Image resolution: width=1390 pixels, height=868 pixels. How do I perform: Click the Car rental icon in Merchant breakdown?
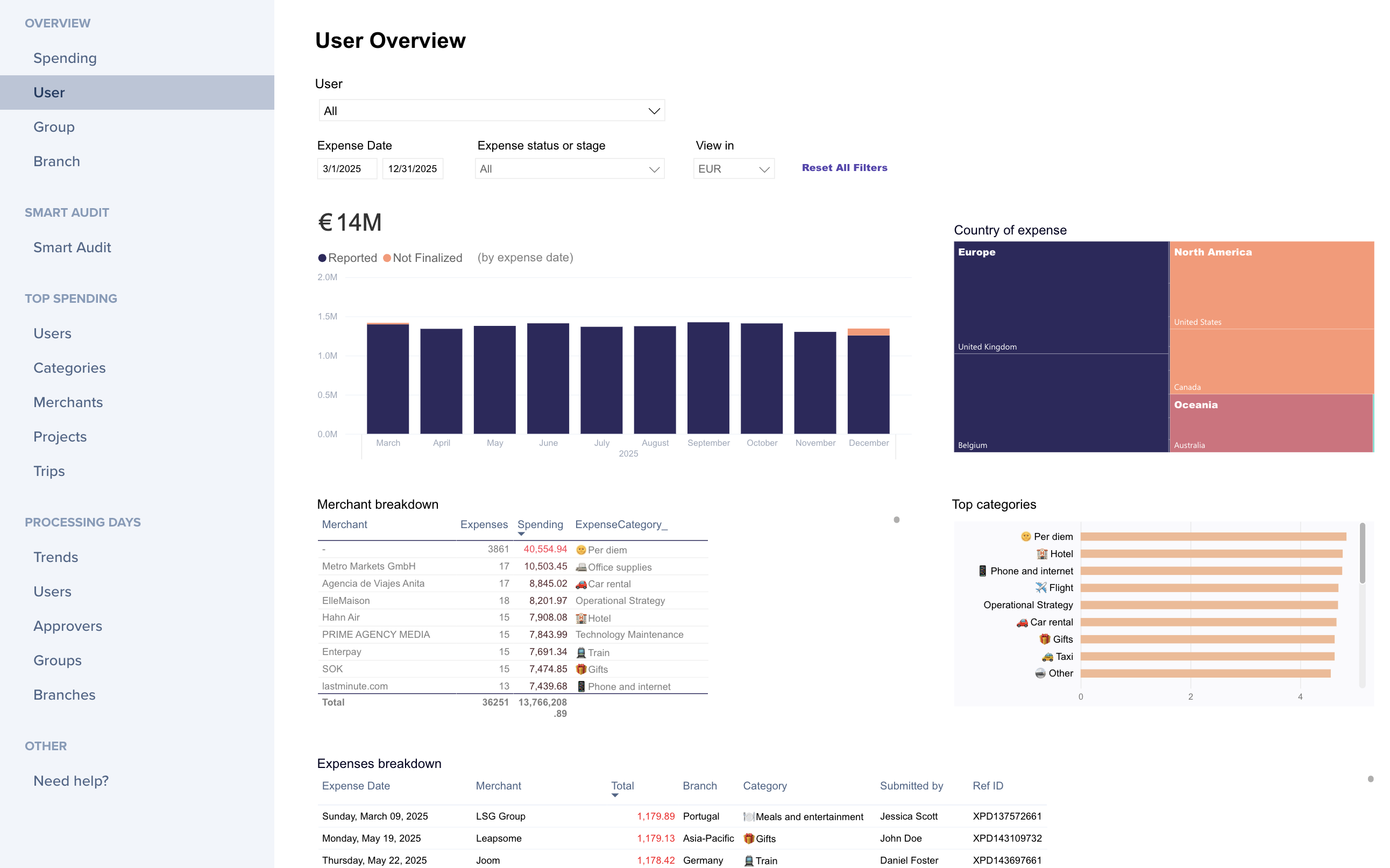[581, 584]
